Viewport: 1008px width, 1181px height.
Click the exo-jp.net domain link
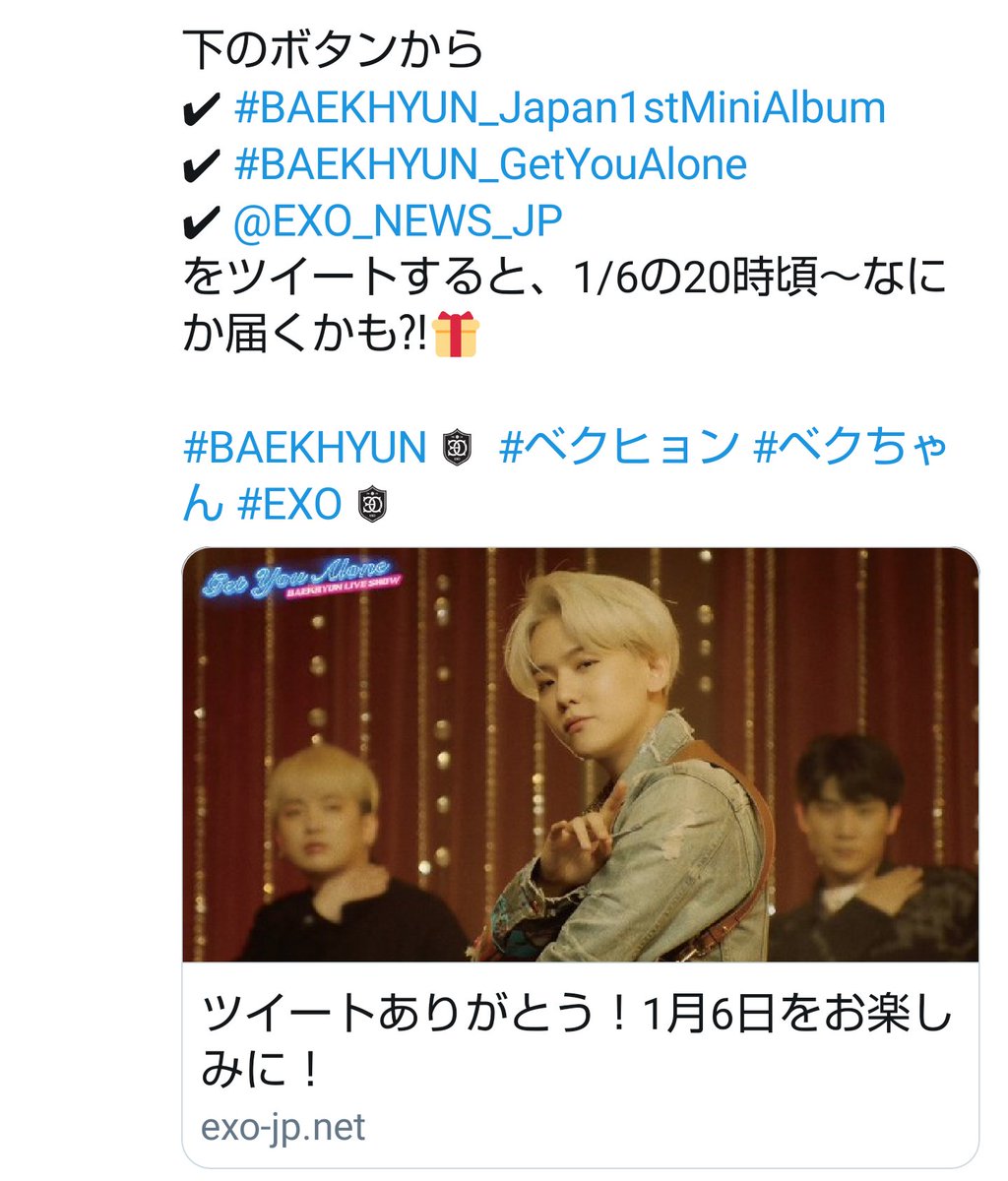click(x=283, y=1127)
